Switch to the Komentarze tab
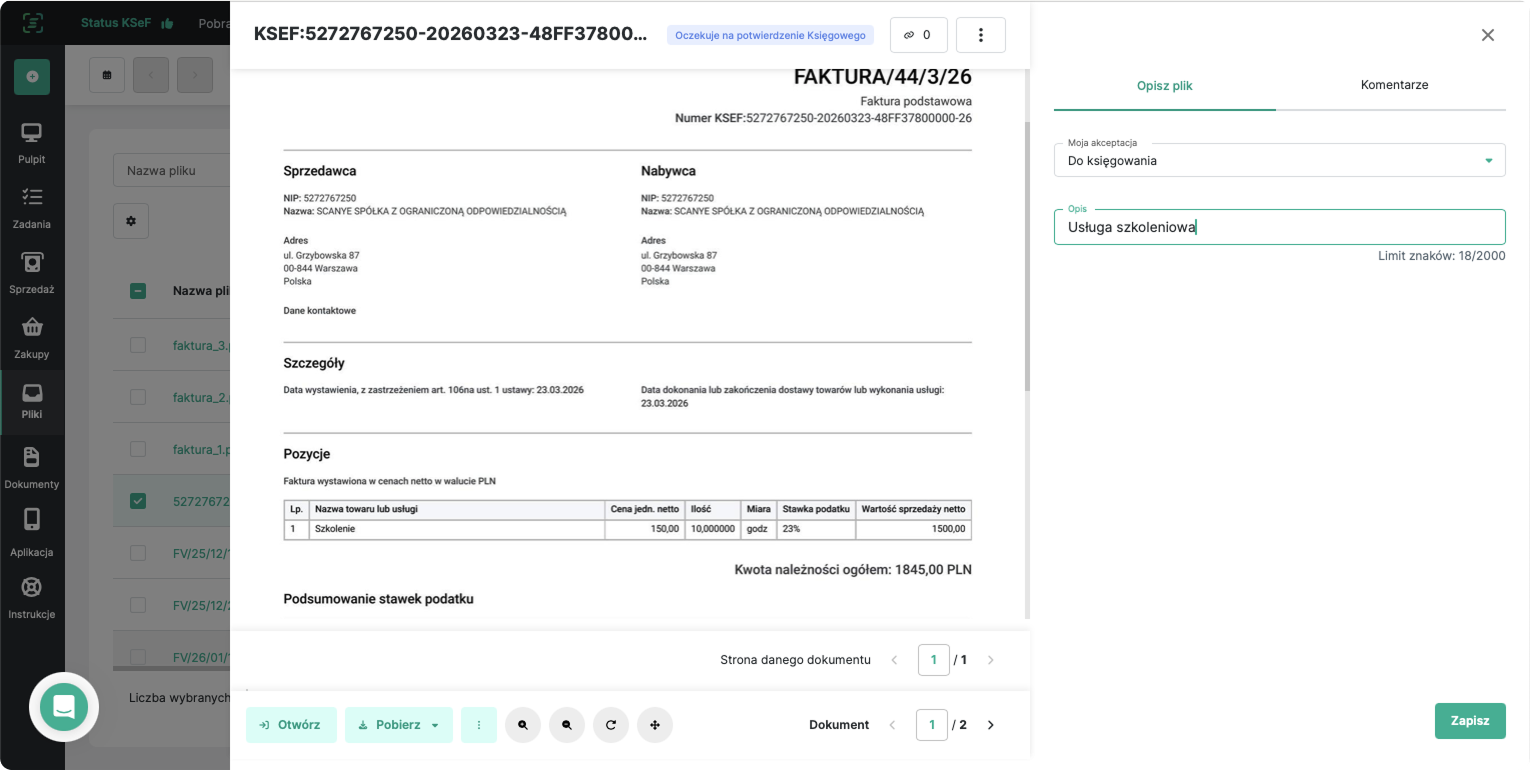This screenshot has height=770, width=1530. 1394,85
